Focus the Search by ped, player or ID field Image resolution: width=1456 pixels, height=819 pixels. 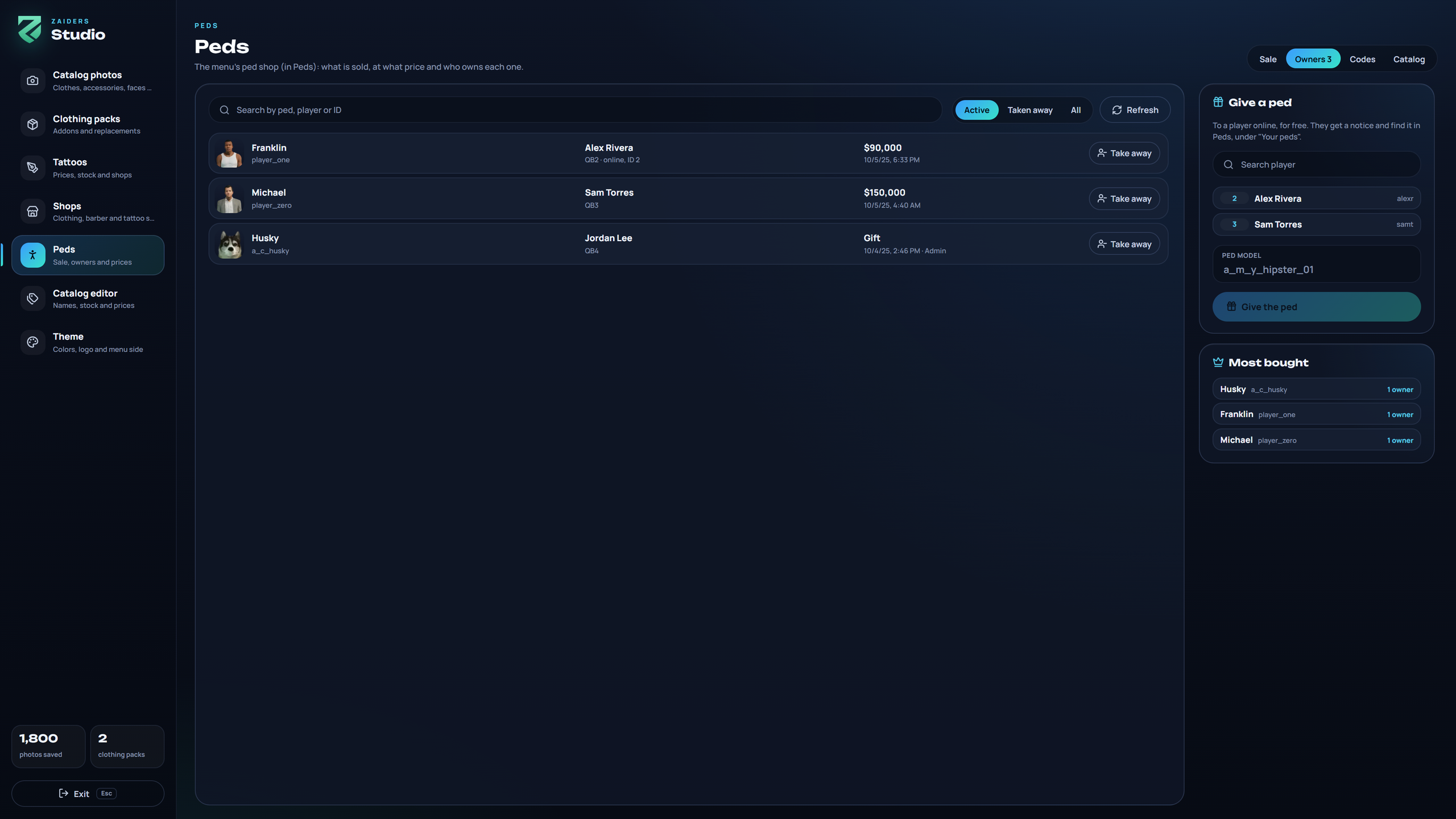coord(575,110)
